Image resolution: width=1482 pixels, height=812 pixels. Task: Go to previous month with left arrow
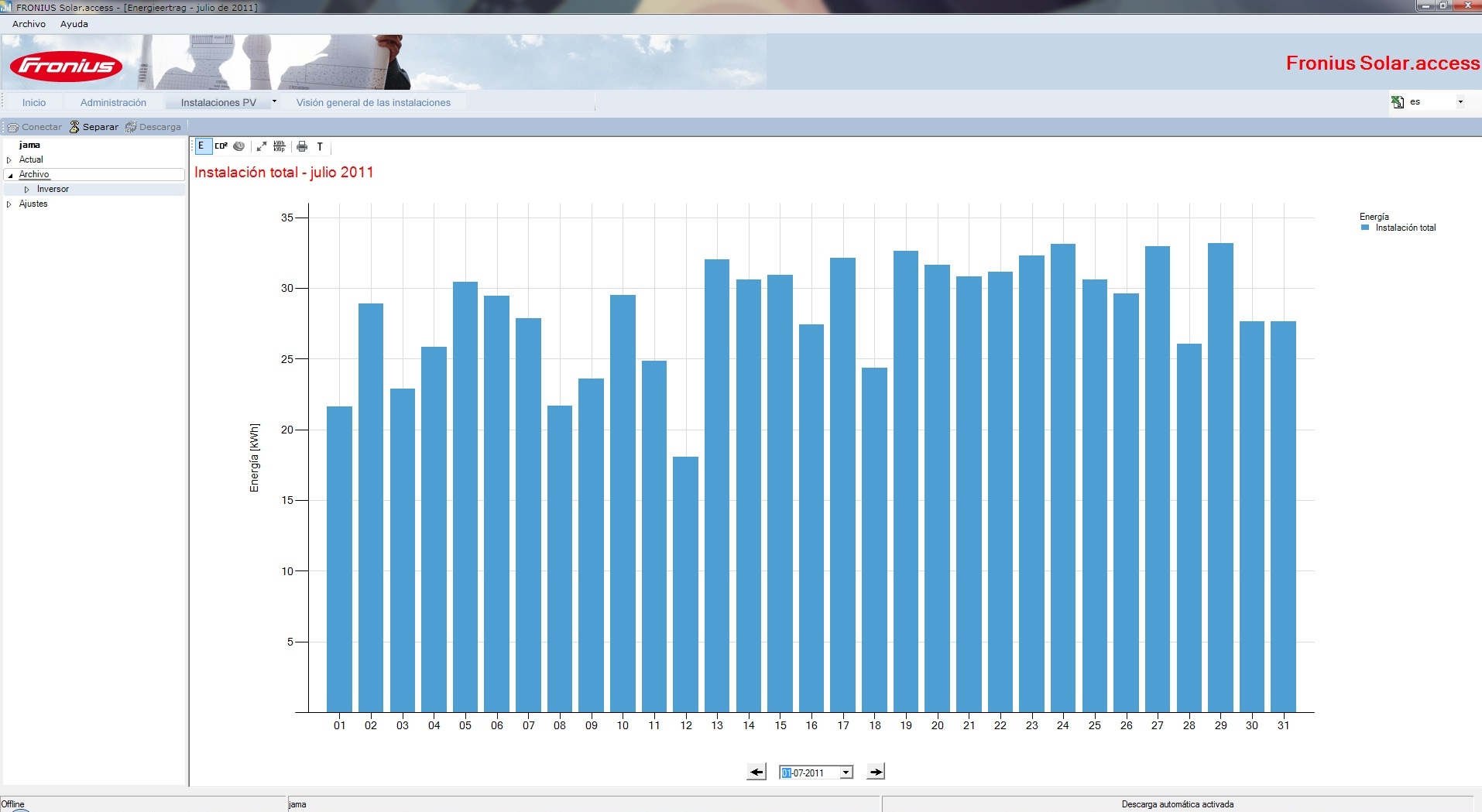point(756,772)
